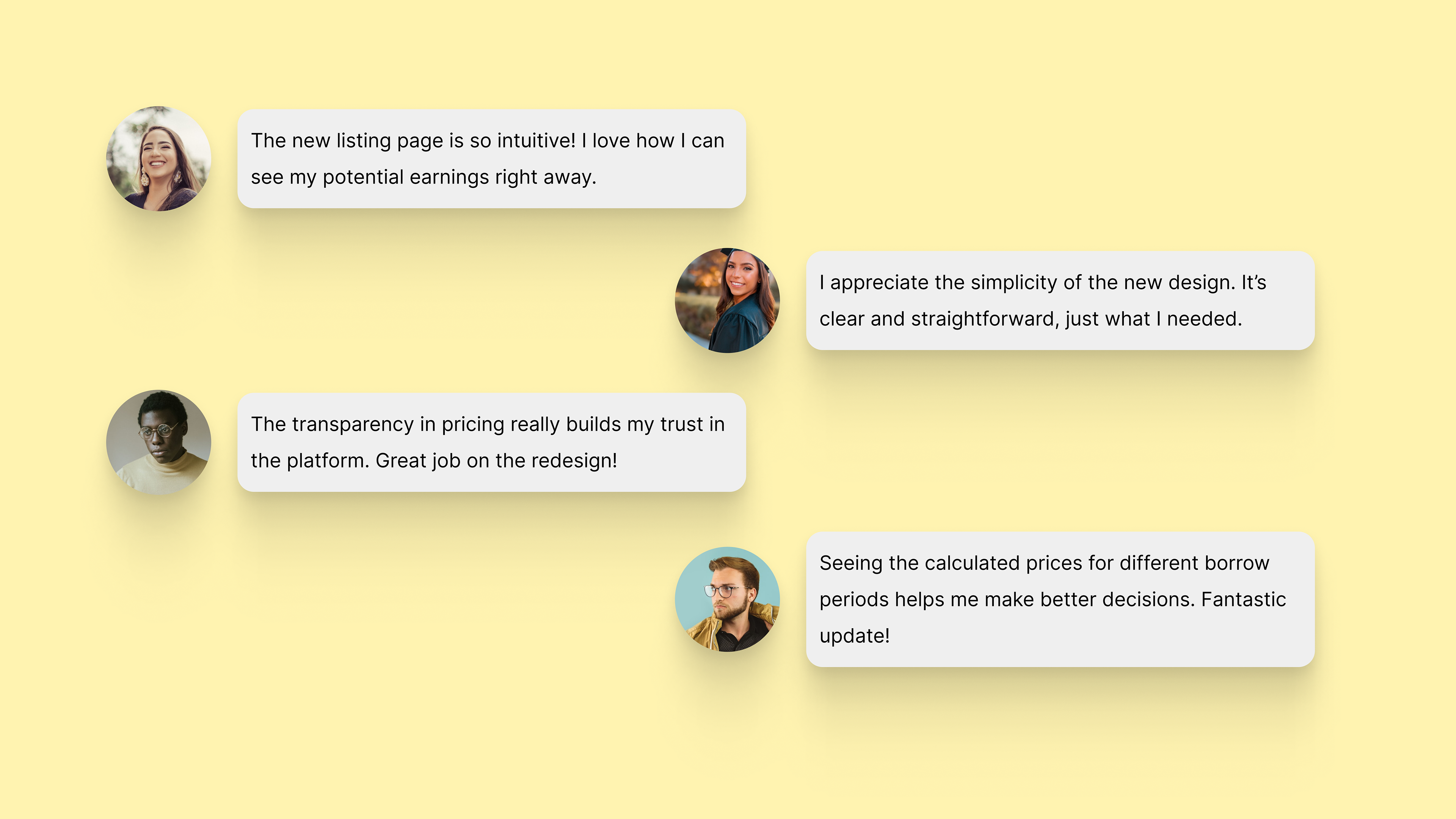Select the word "Fantastic" in the last testimonial
This screenshot has height=819, width=1456.
click(1244, 600)
